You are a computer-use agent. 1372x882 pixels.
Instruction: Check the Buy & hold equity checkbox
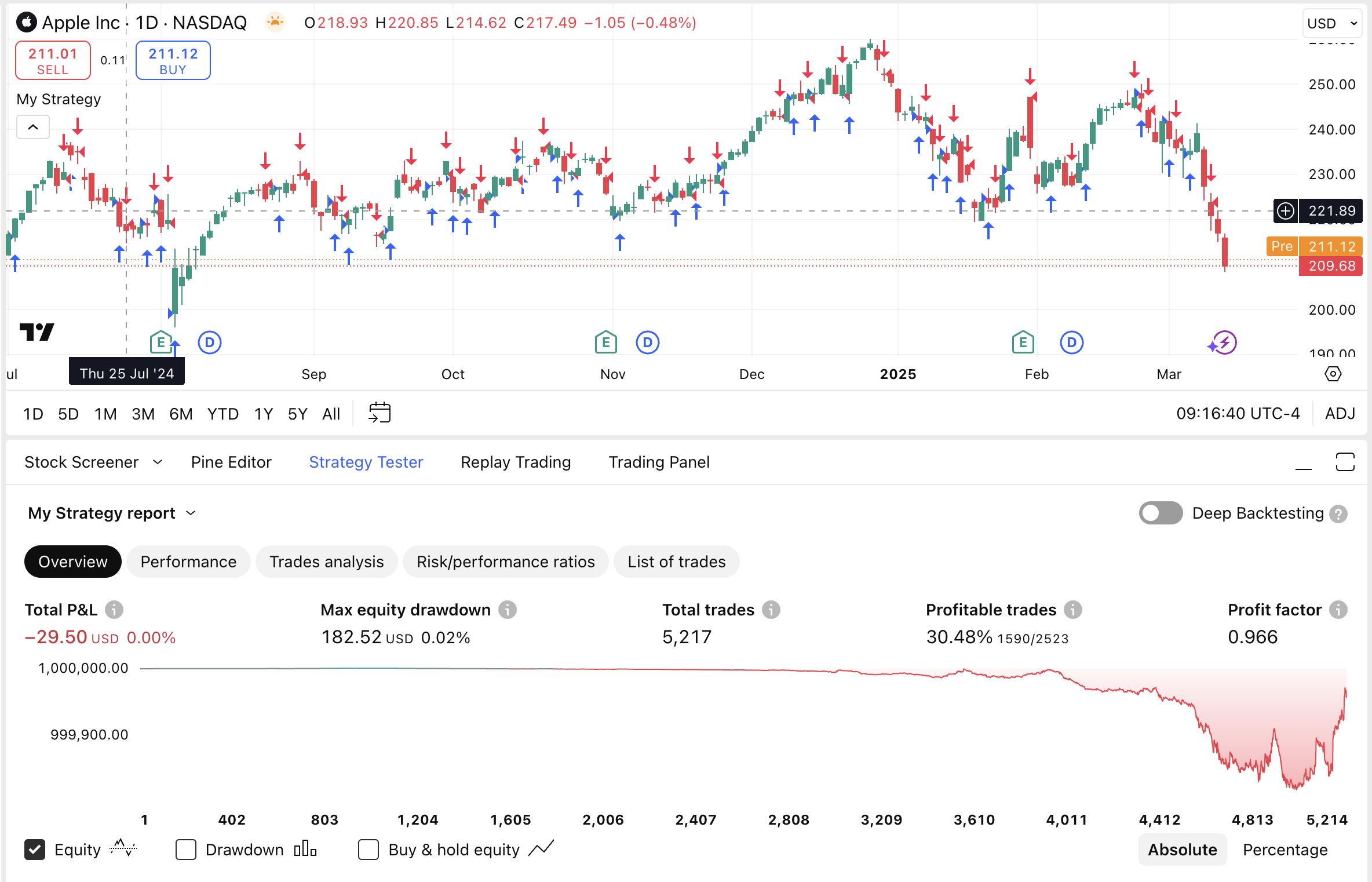tap(368, 850)
